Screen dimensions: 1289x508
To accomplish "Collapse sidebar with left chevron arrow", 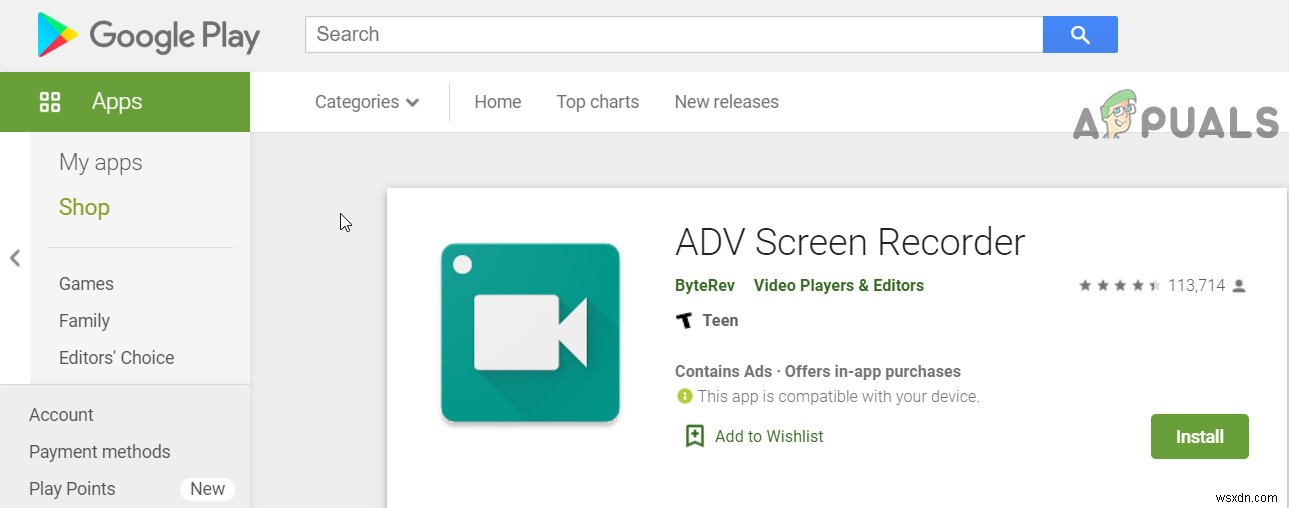I will point(15,258).
